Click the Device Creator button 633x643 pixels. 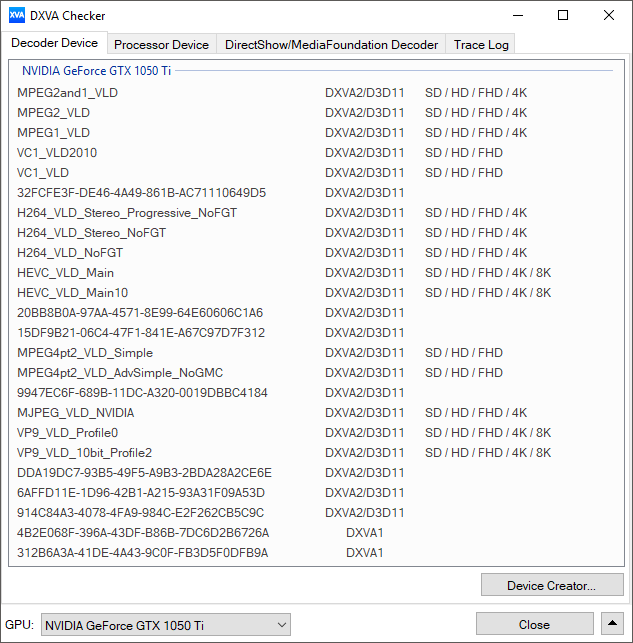[x=552, y=585]
